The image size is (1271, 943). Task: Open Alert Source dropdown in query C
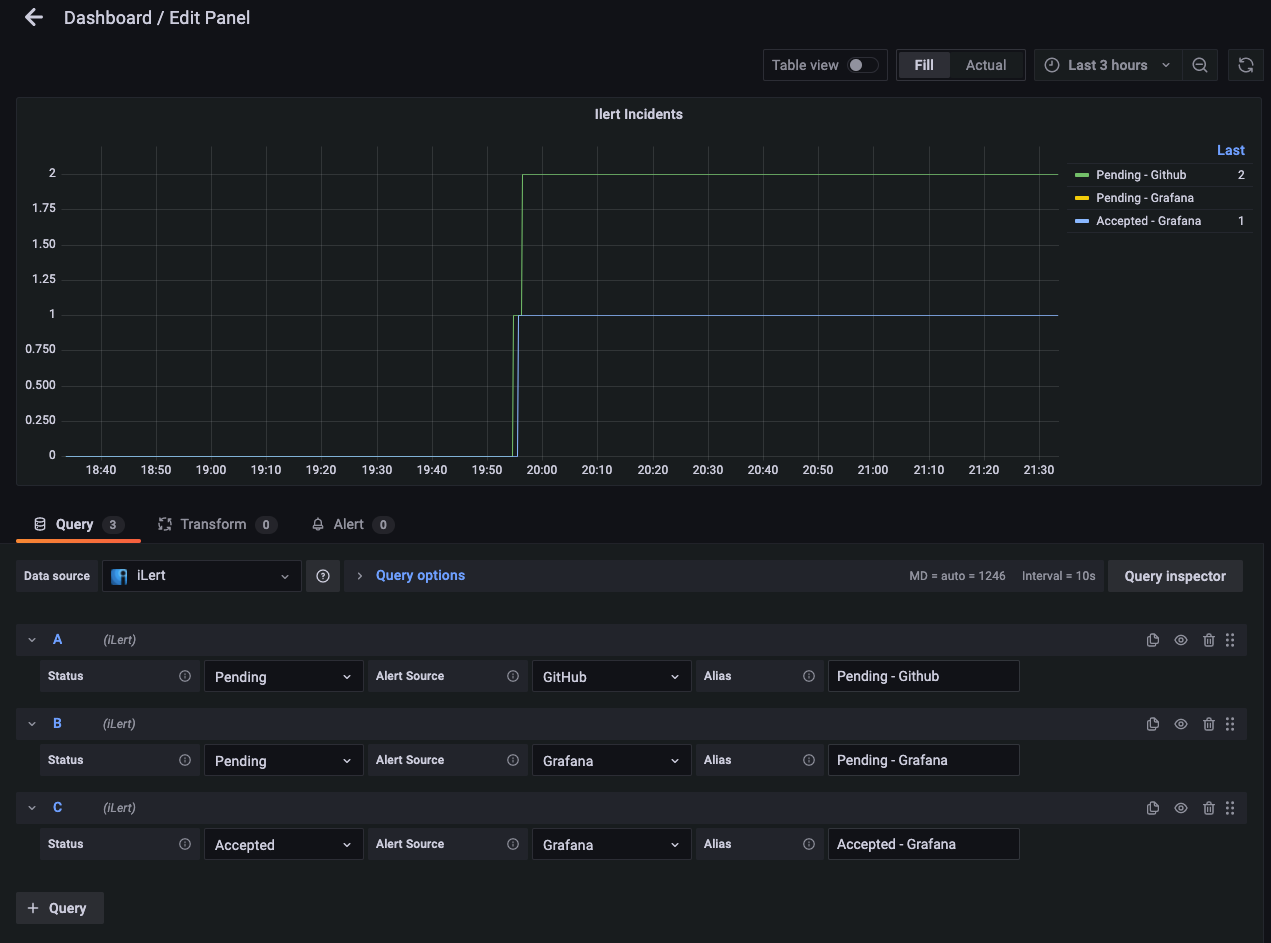tap(611, 844)
